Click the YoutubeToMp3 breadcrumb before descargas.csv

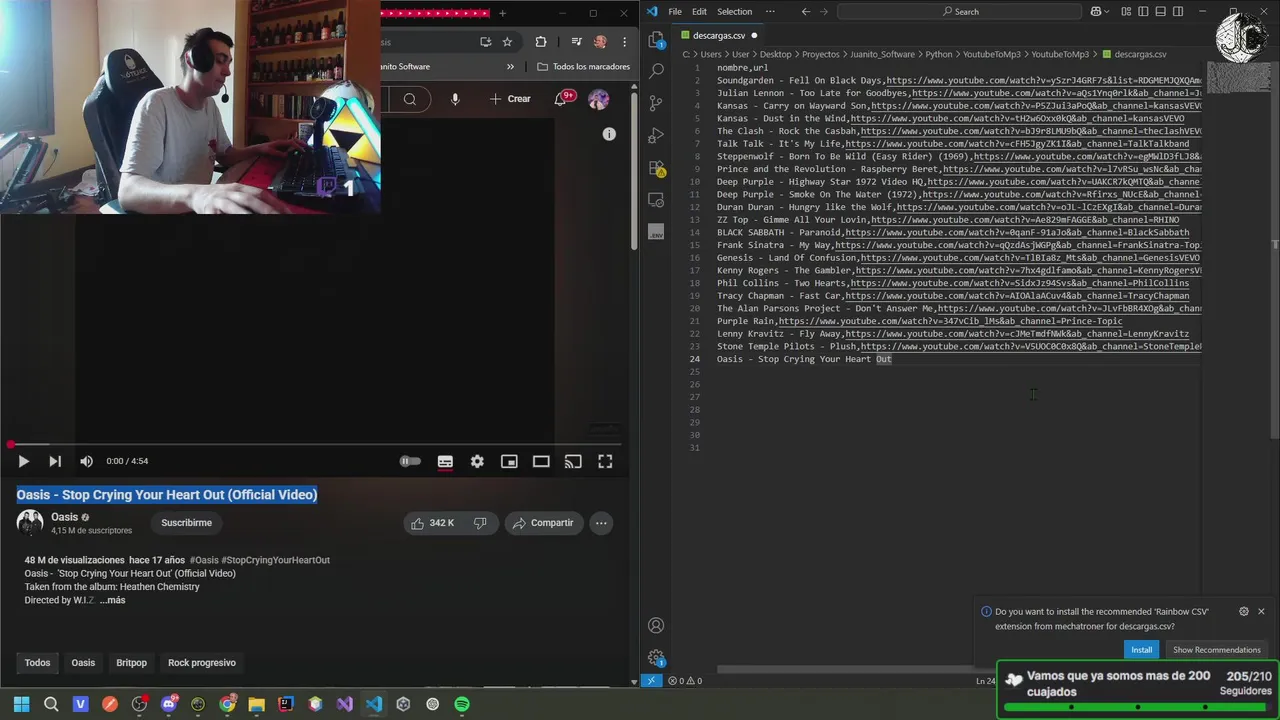coord(1060,54)
